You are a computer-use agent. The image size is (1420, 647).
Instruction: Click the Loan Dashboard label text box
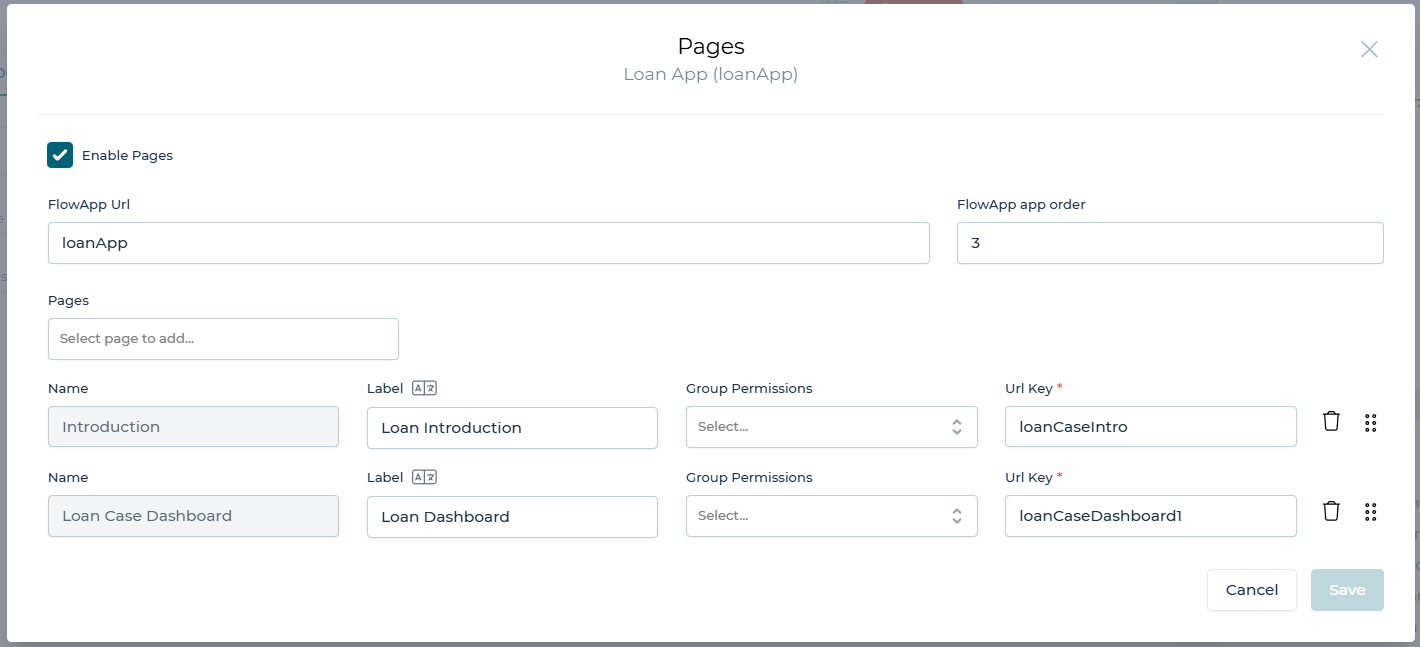point(512,516)
